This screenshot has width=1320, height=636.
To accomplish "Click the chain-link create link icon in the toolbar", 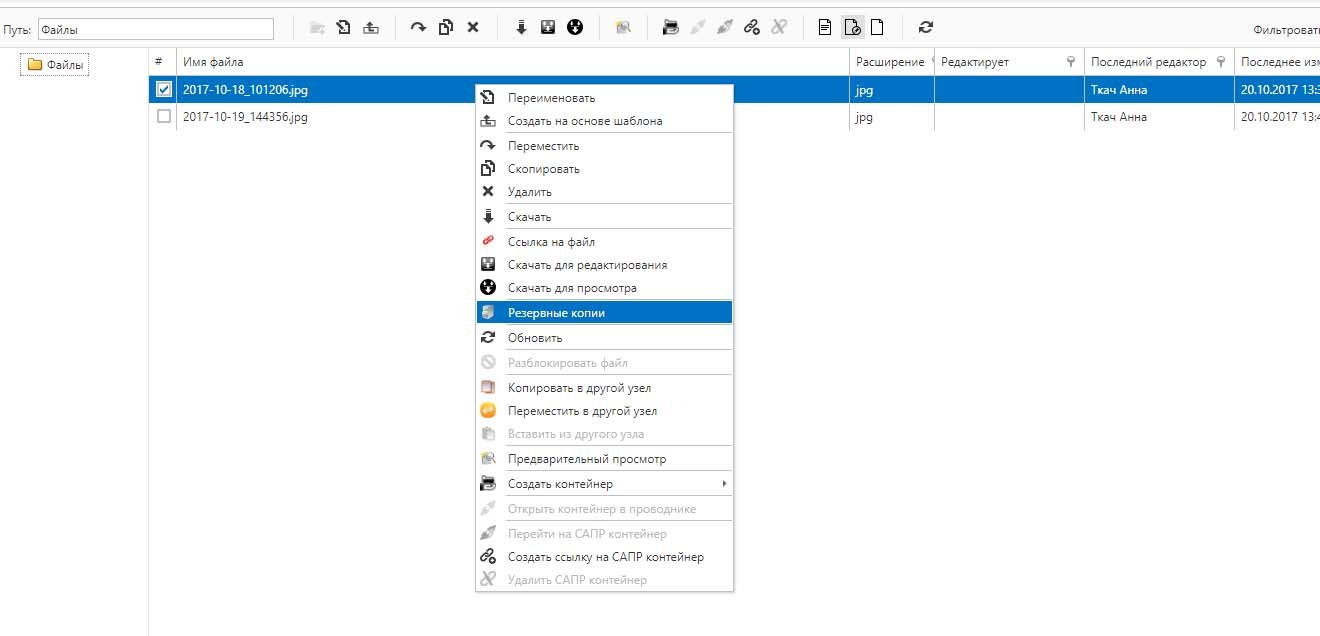I will (752, 28).
